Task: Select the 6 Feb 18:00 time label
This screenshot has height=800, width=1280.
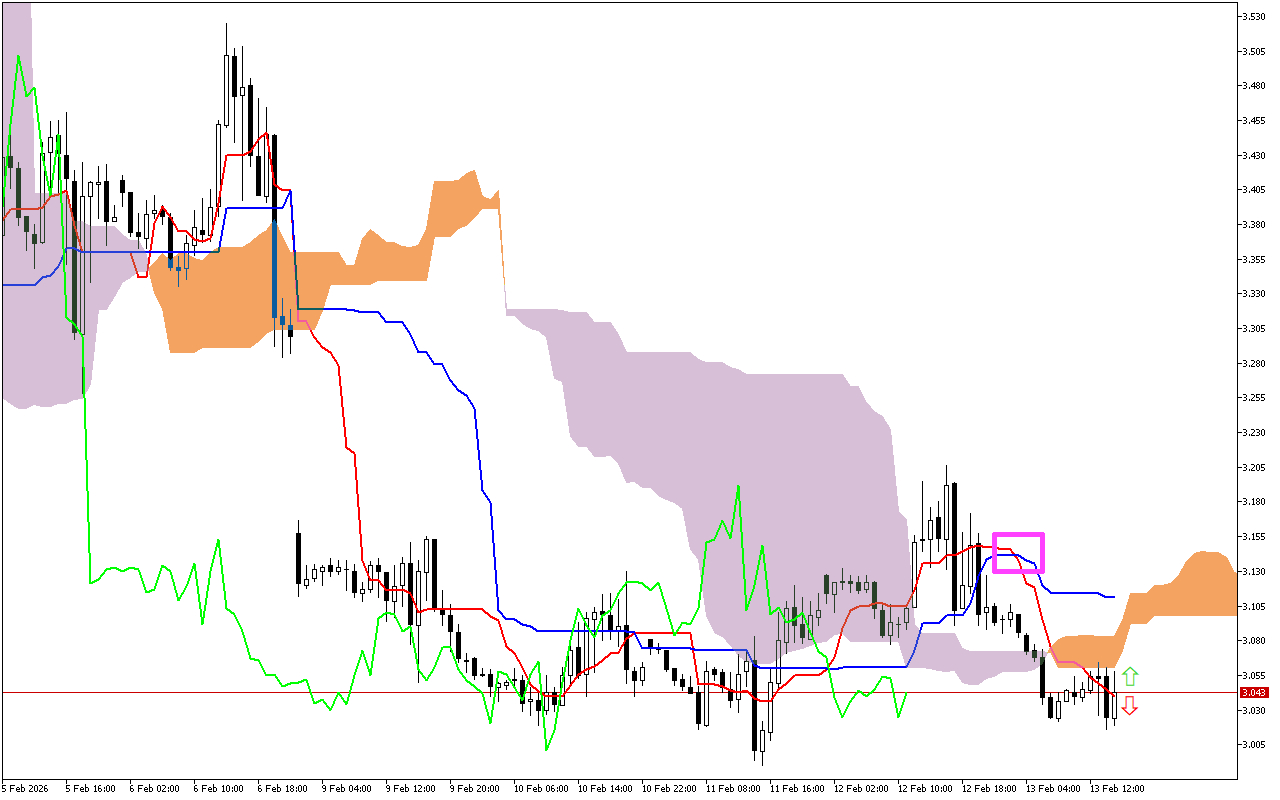Action: 283,788
